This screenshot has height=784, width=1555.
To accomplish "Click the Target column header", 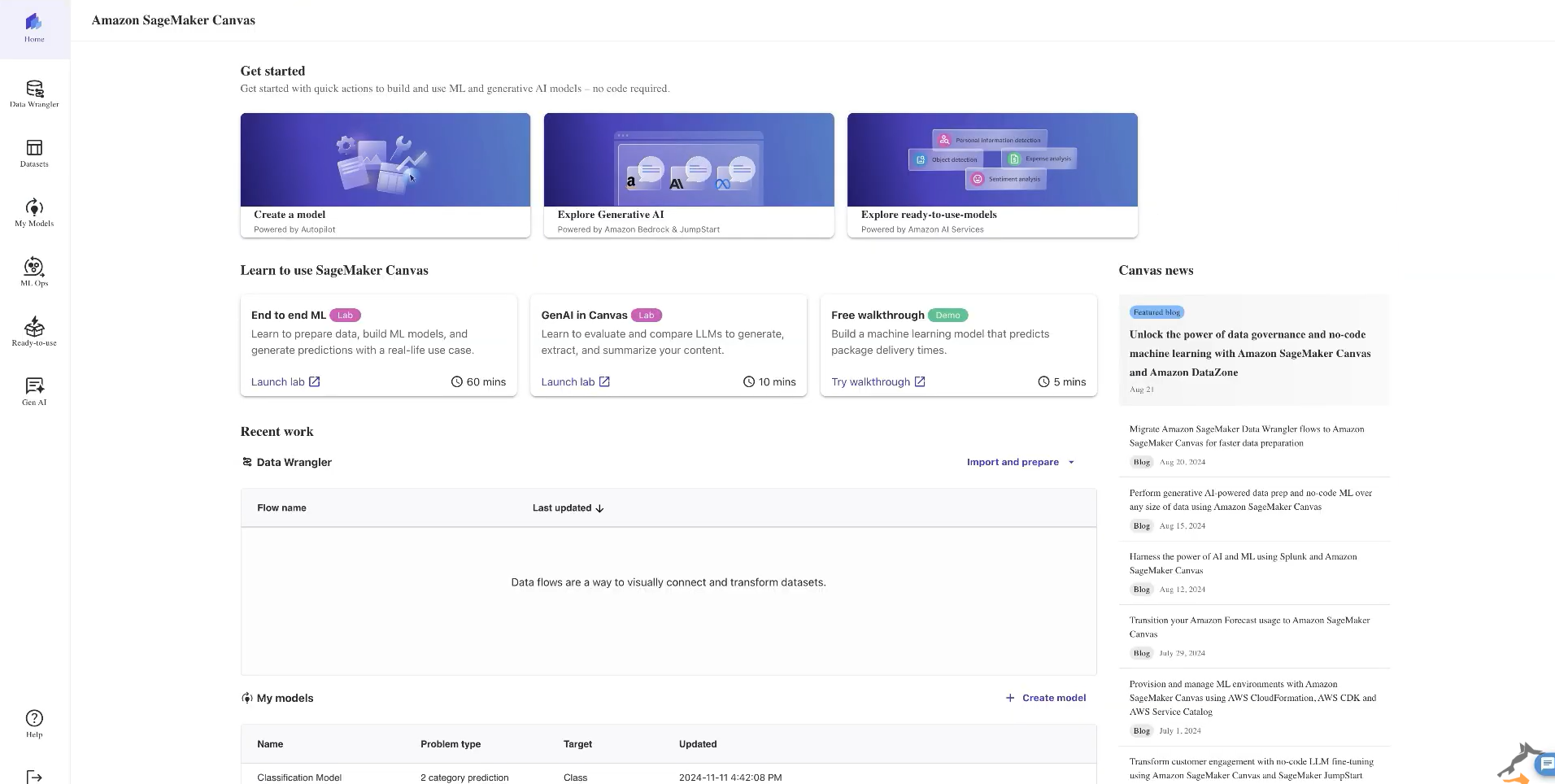I will click(x=577, y=744).
